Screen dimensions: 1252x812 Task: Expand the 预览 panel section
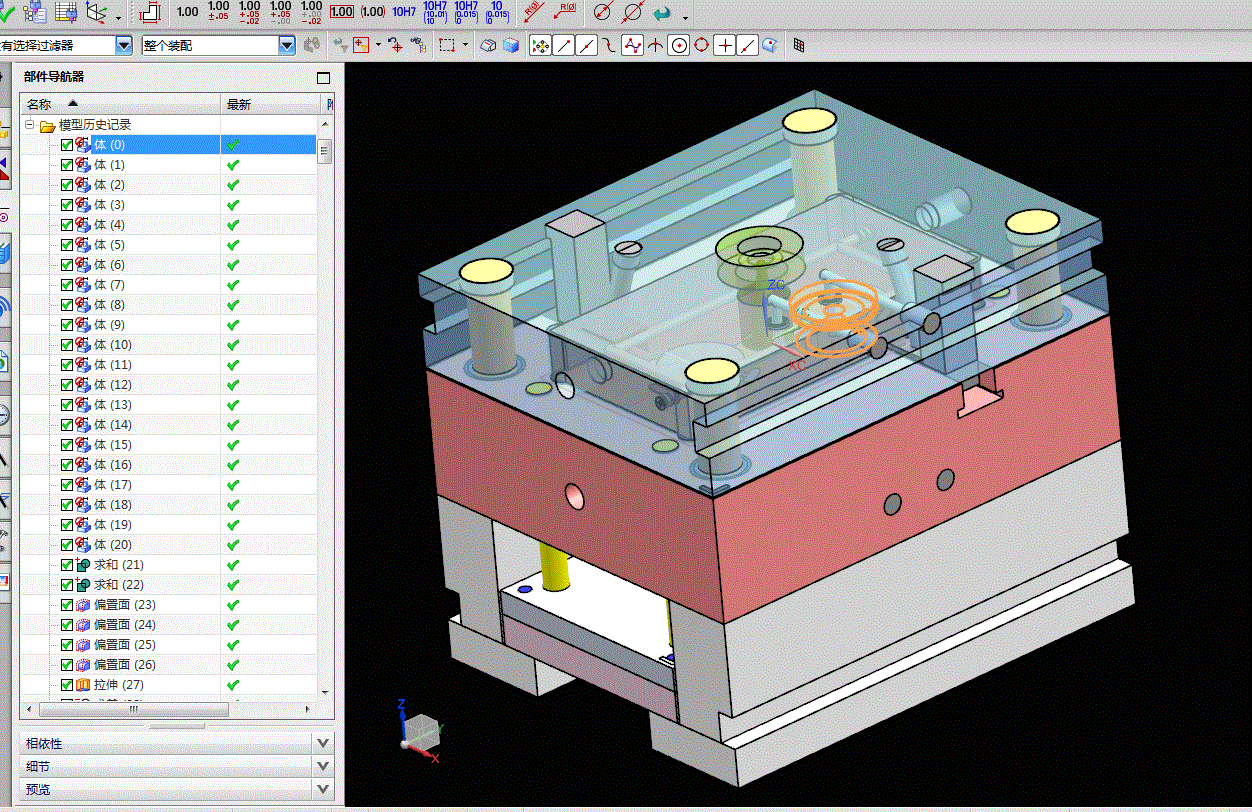tap(322, 789)
